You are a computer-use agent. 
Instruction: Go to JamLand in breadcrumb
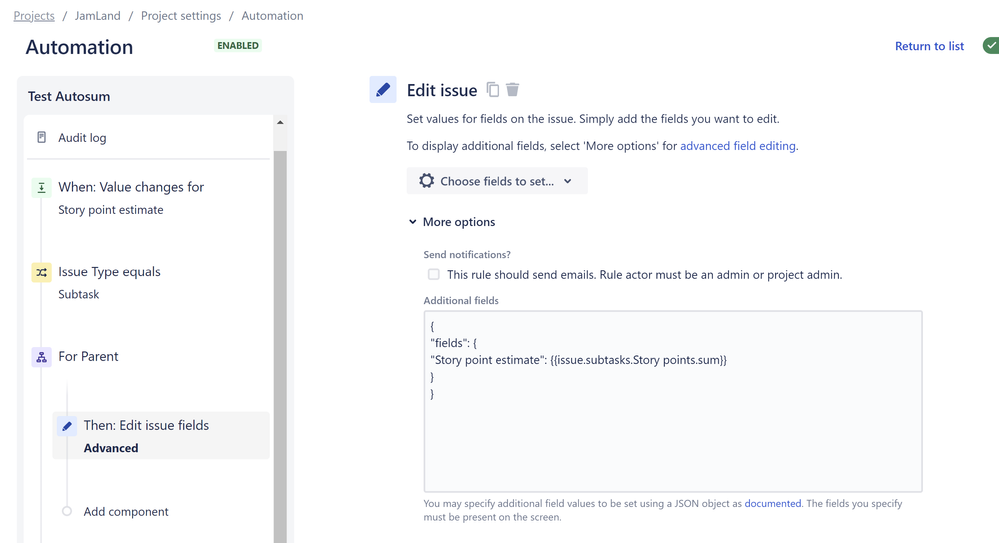[x=97, y=16]
